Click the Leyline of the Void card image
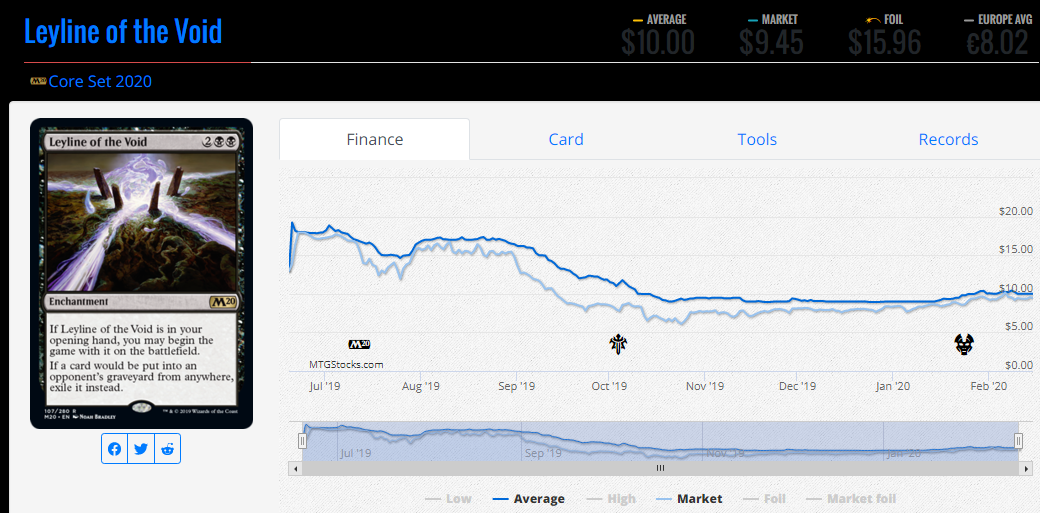Viewport: 1040px width, 513px height. click(x=141, y=273)
